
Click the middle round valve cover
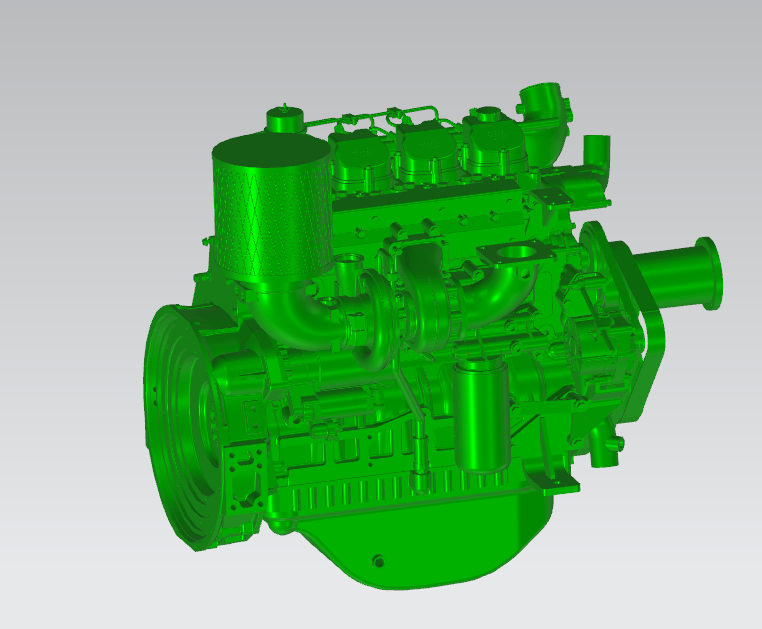[423, 152]
